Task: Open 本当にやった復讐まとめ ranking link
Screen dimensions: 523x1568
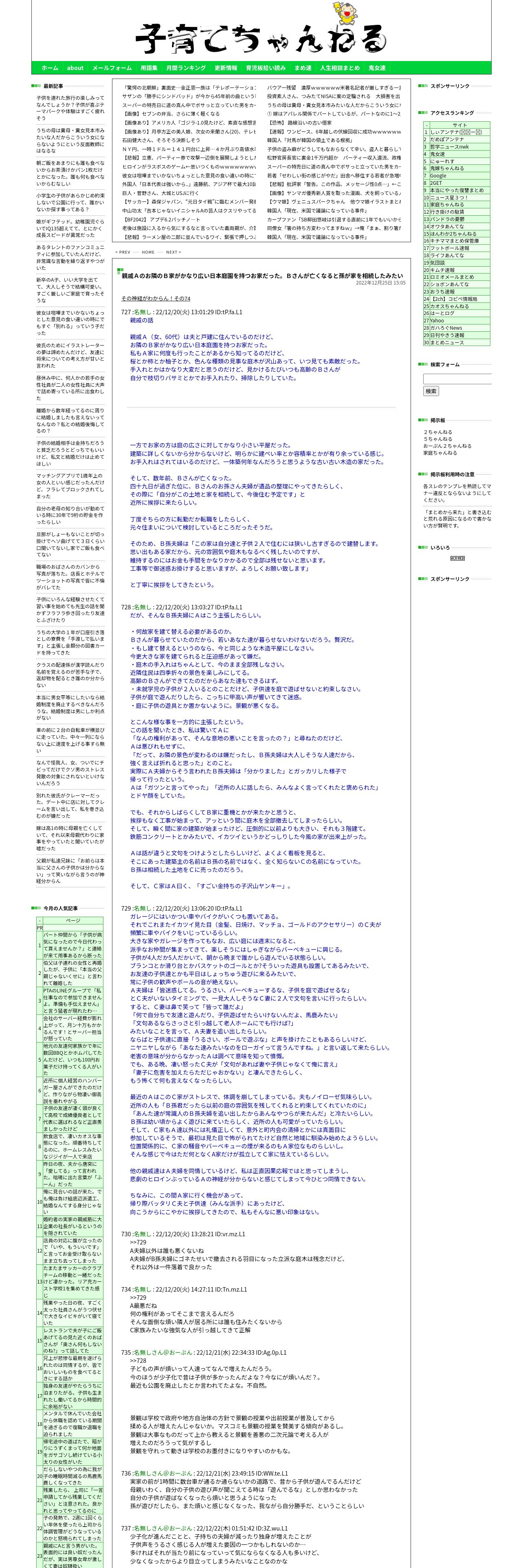Action: coord(457,190)
